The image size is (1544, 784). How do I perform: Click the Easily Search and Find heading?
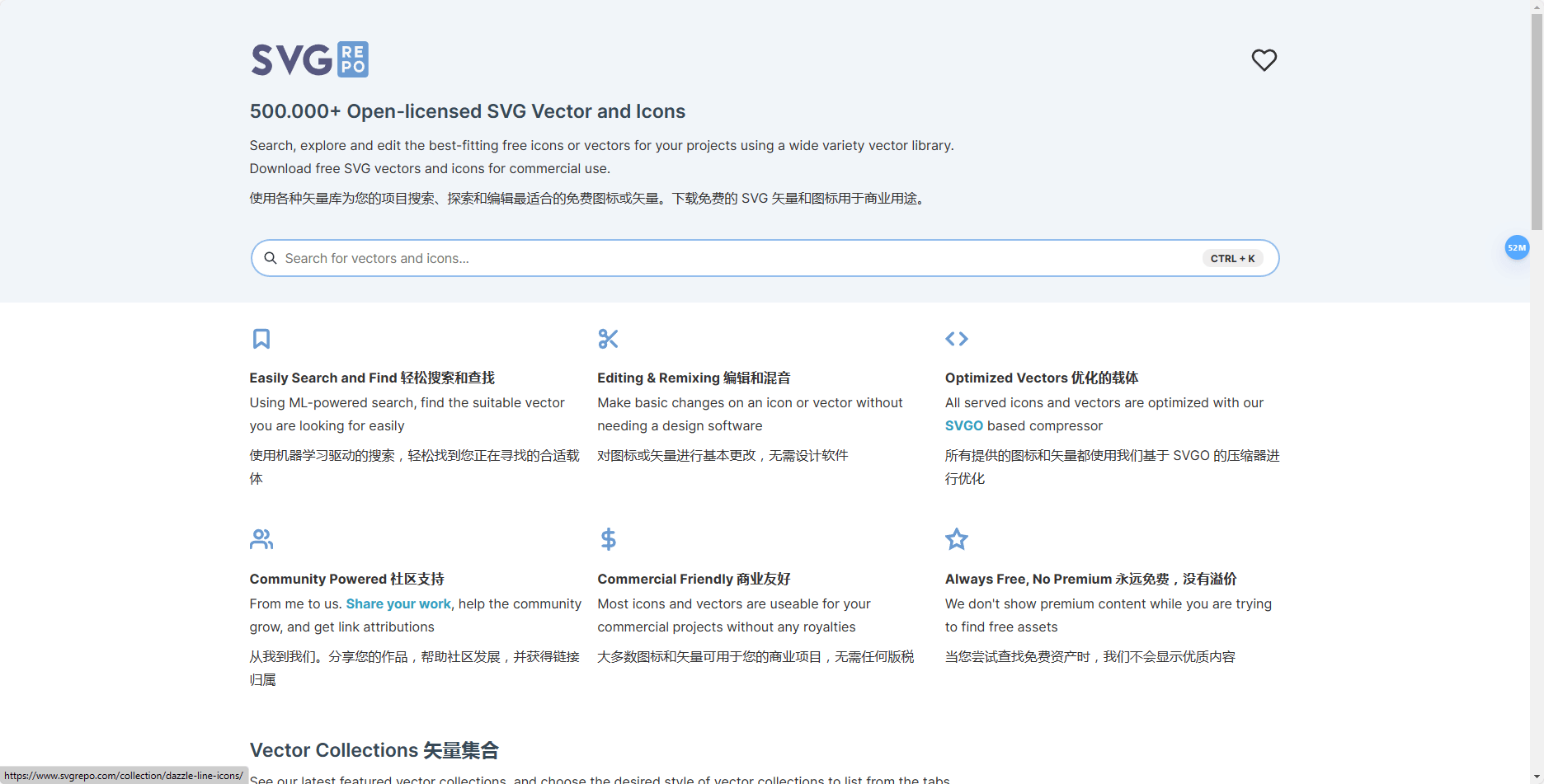point(372,378)
